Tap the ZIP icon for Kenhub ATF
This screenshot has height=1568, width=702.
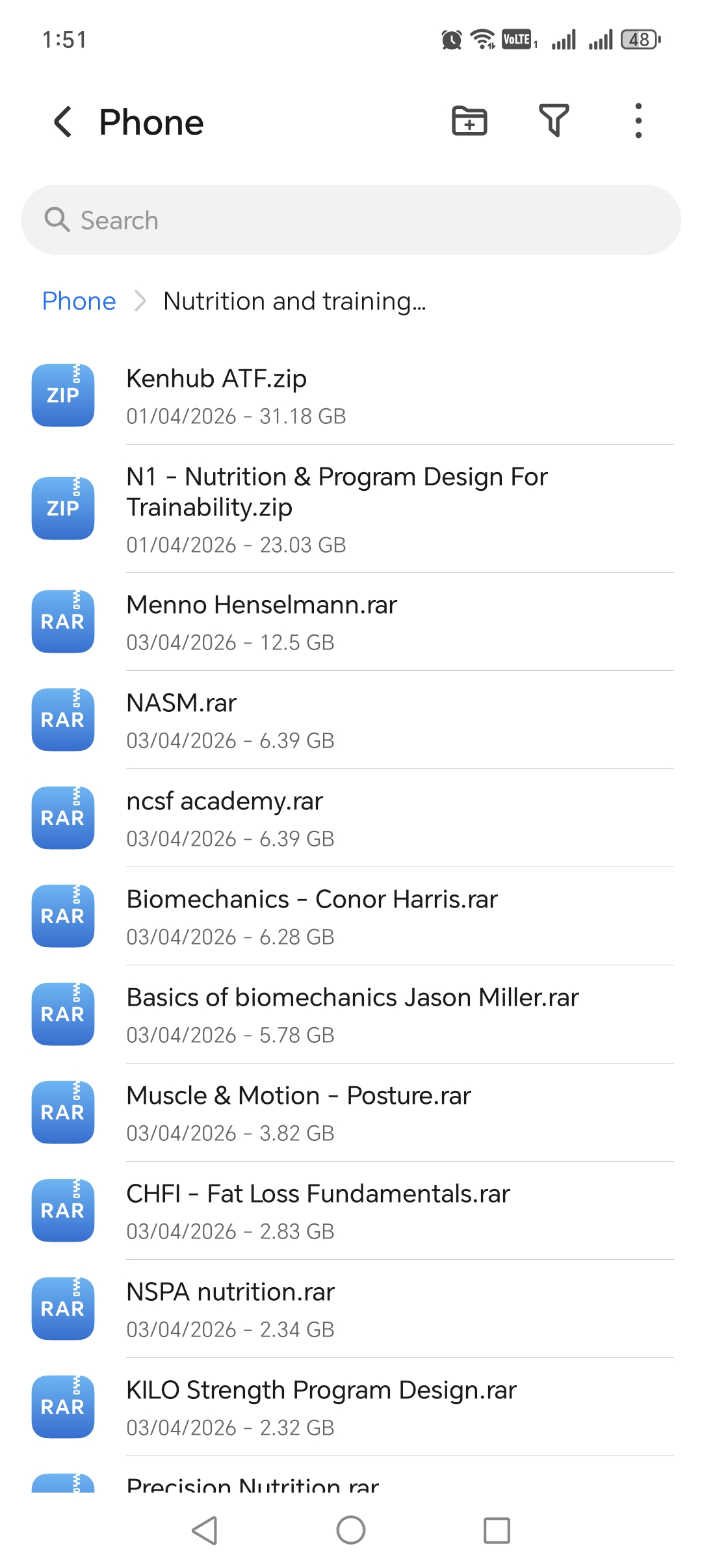point(63,395)
